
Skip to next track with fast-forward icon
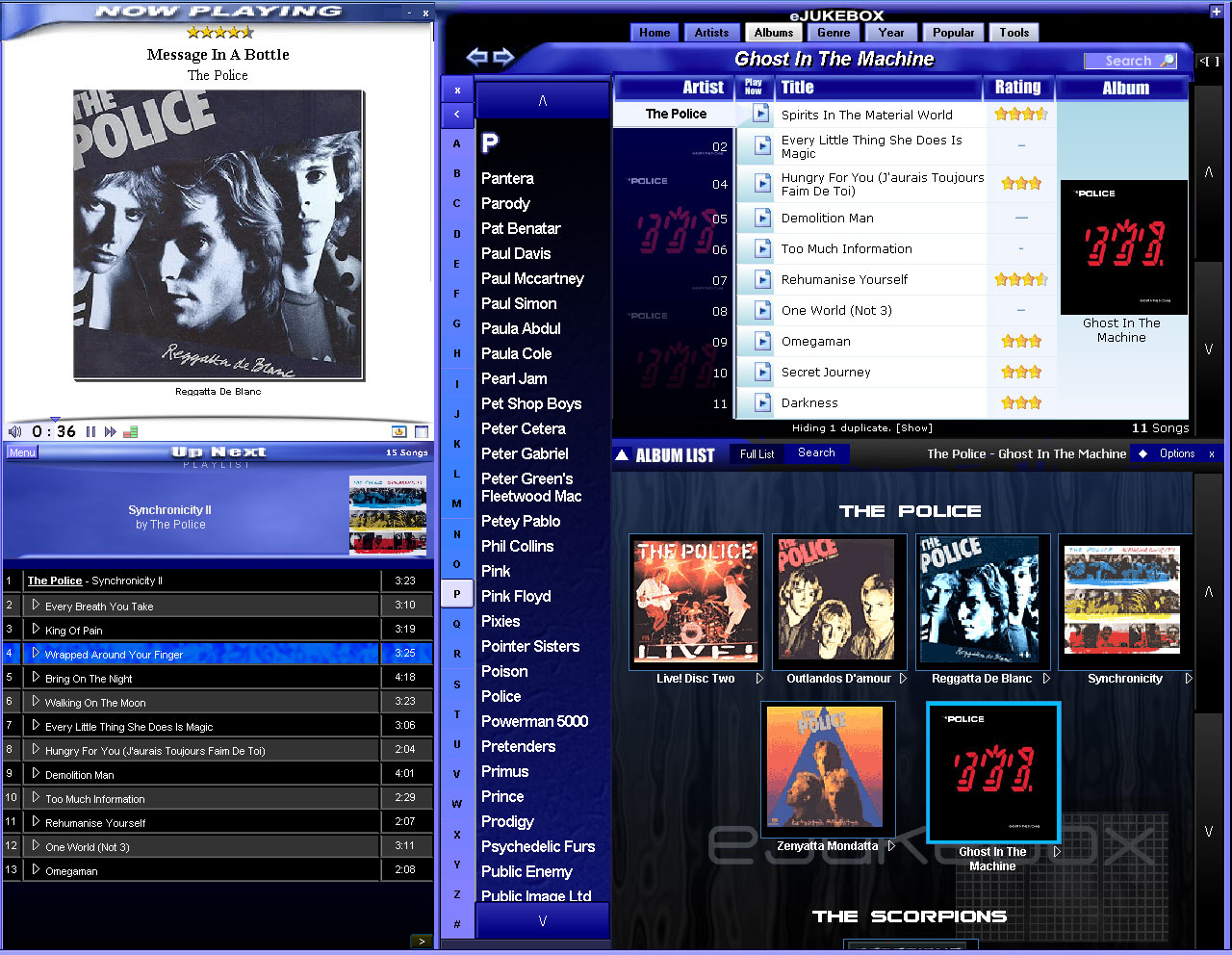[x=111, y=431]
